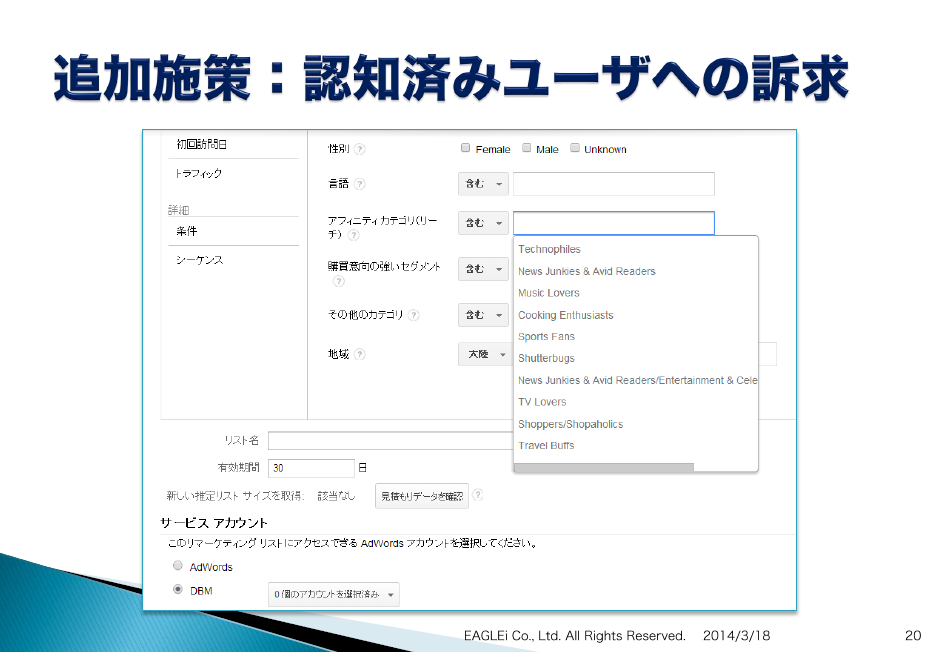Screen dimensions: 943x652
Task: Click the 見積もりデータを確認 button
Action: coord(422,496)
